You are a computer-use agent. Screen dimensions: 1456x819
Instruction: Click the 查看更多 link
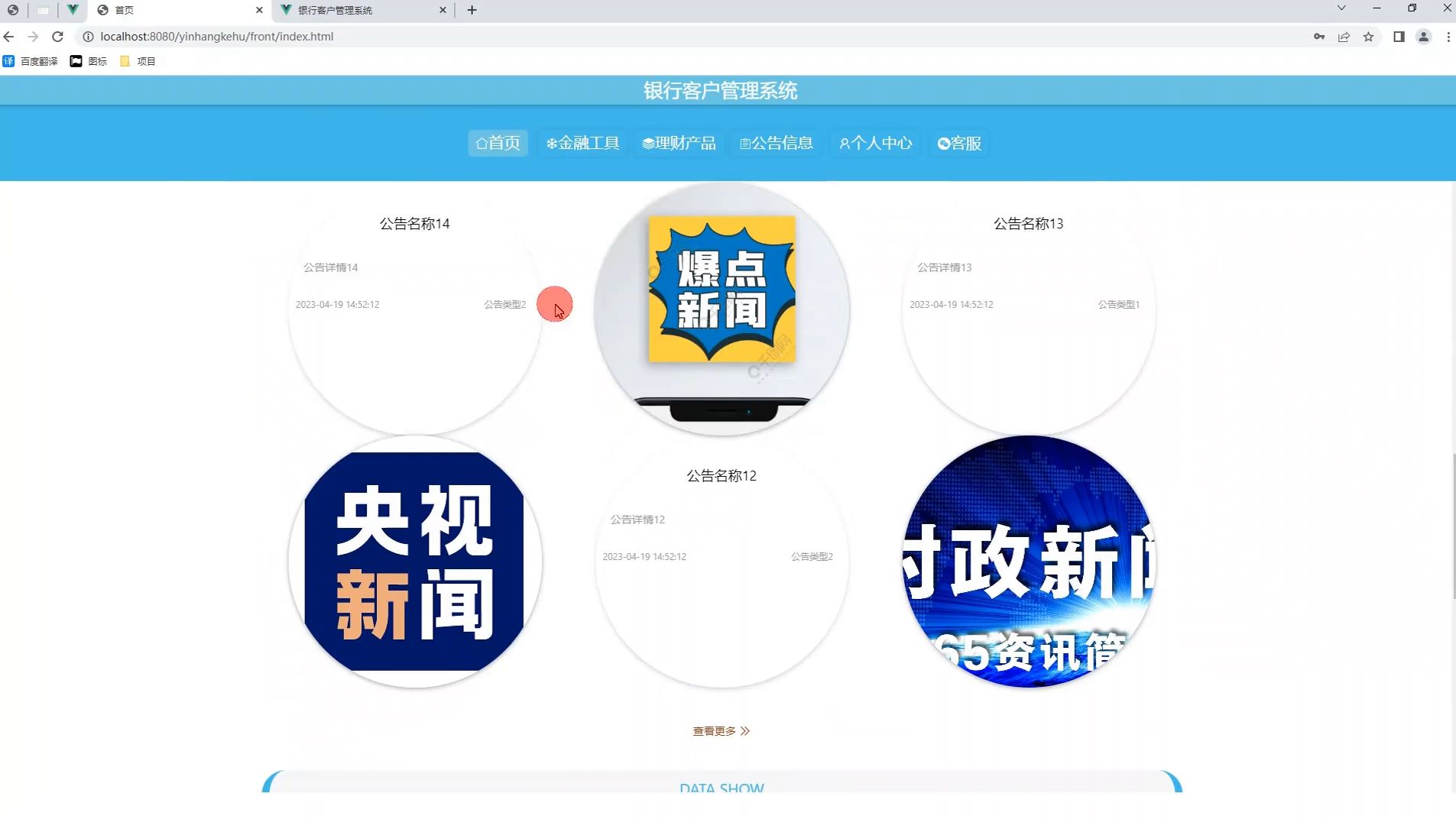tap(721, 731)
